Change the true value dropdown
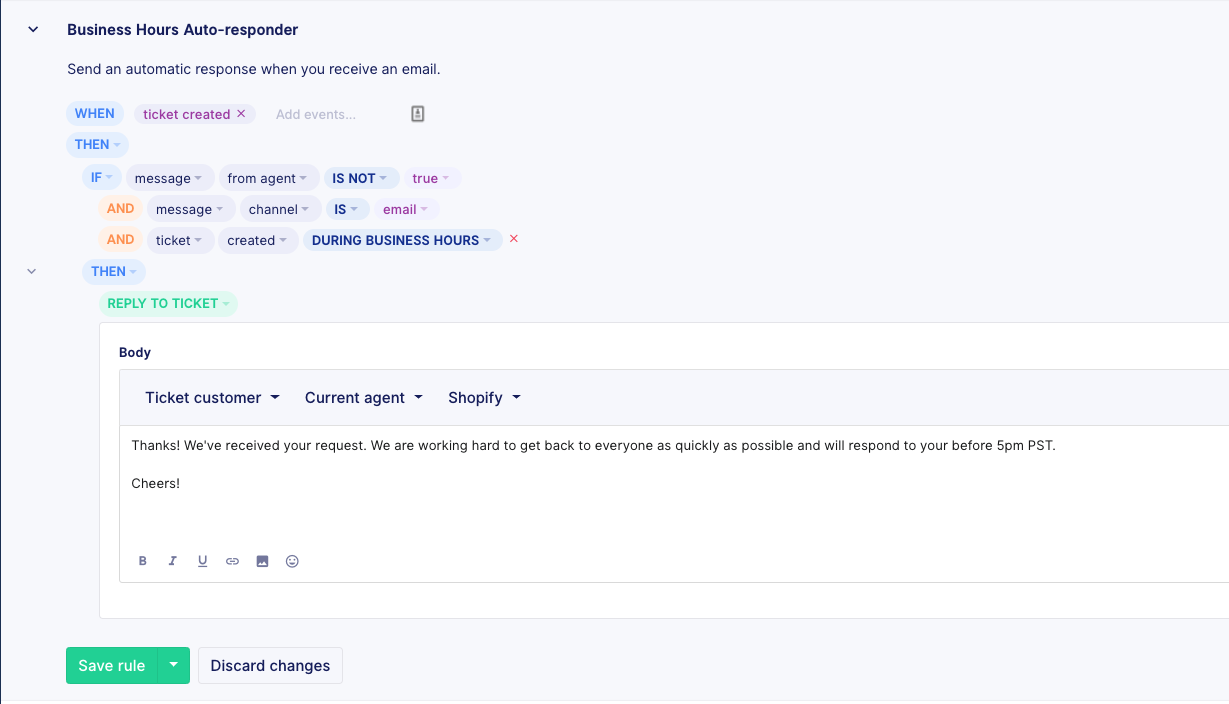1229x704 pixels. tap(432, 178)
